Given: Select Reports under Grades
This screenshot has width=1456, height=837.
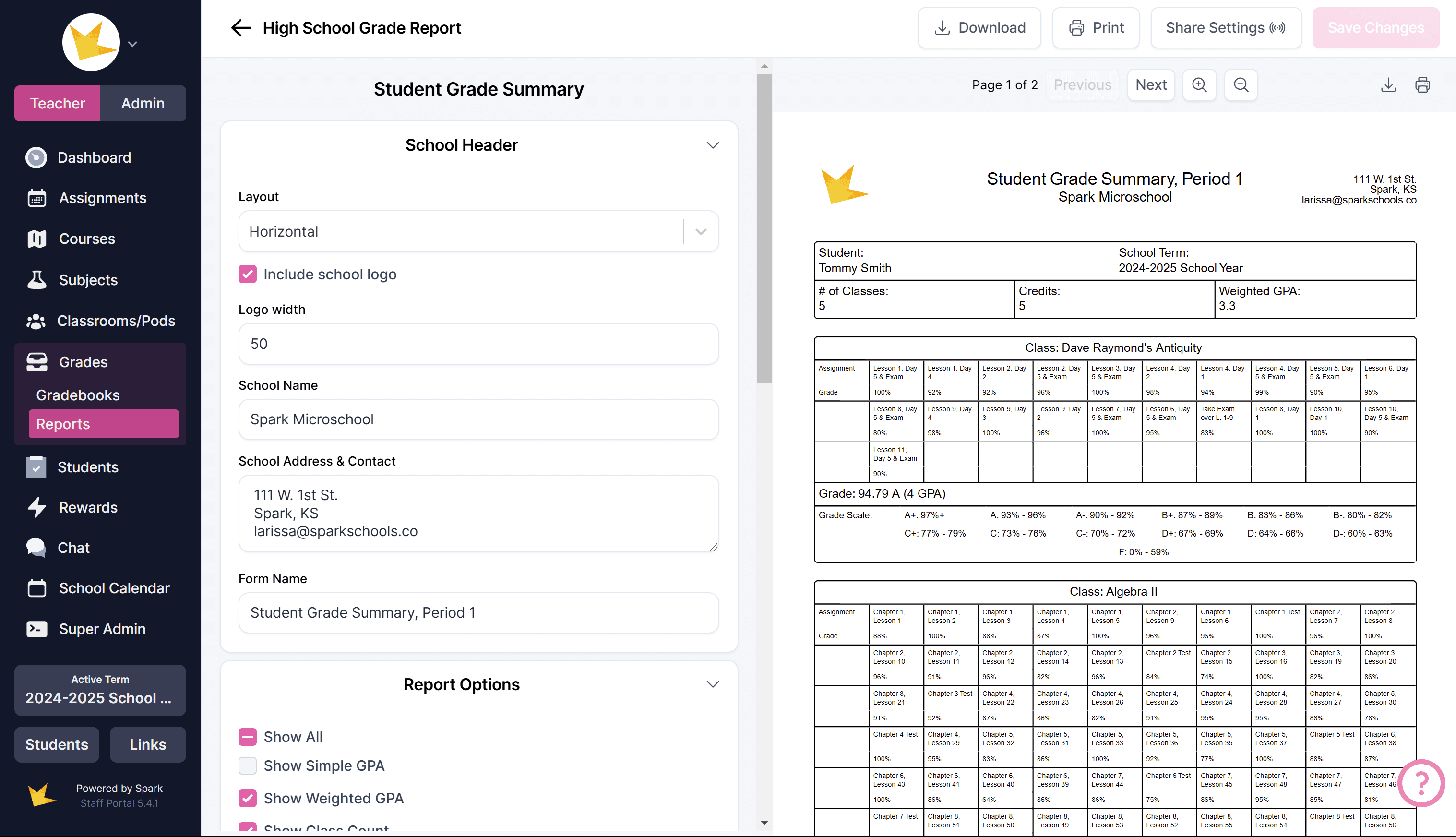Looking at the screenshot, I should click(63, 424).
